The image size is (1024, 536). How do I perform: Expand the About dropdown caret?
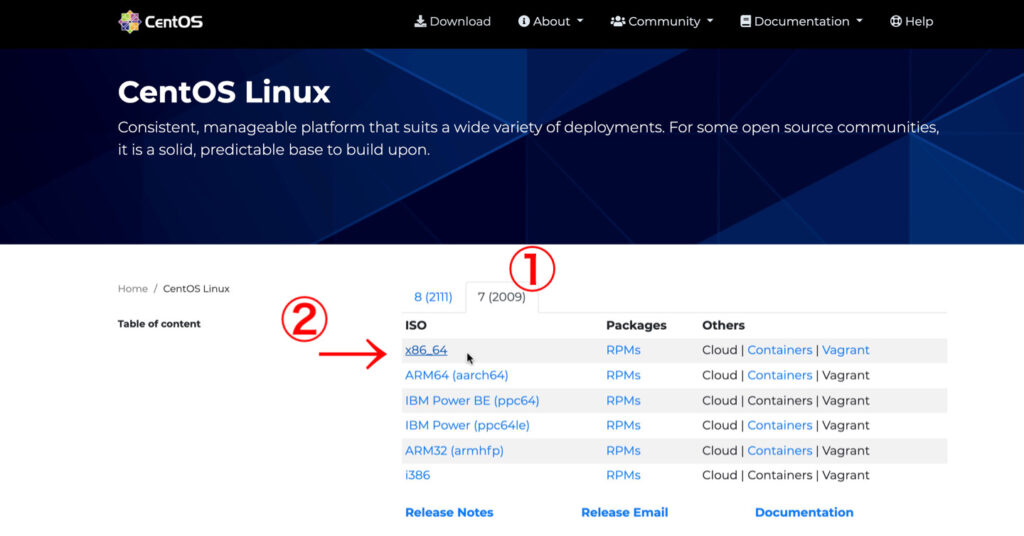[x=580, y=22]
